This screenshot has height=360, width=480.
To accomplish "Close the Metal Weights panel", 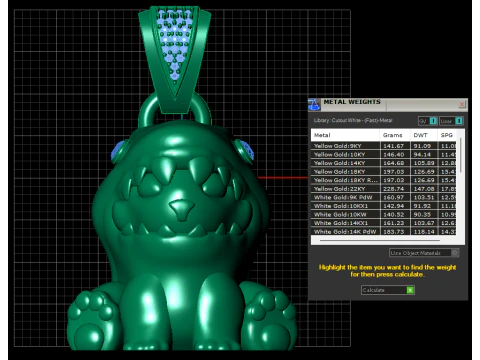I will [462, 104].
